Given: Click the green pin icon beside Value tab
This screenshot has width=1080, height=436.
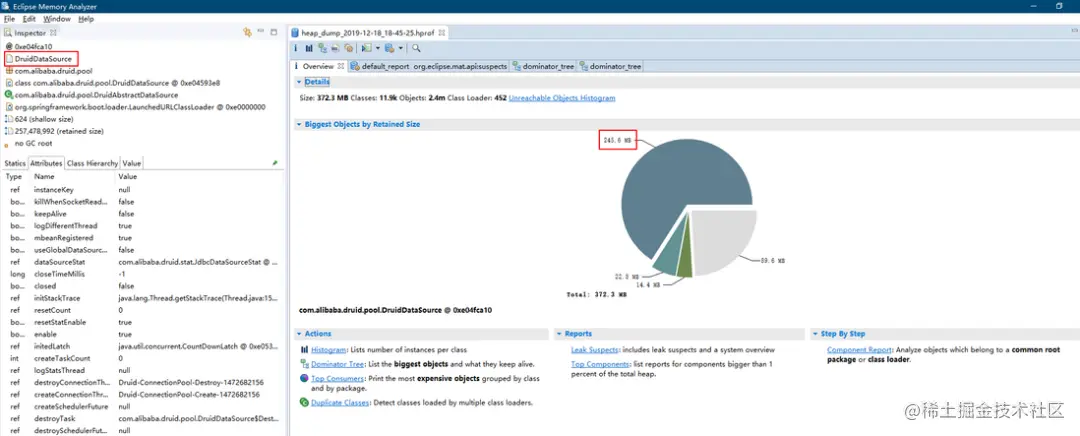Looking at the screenshot, I should [275, 163].
